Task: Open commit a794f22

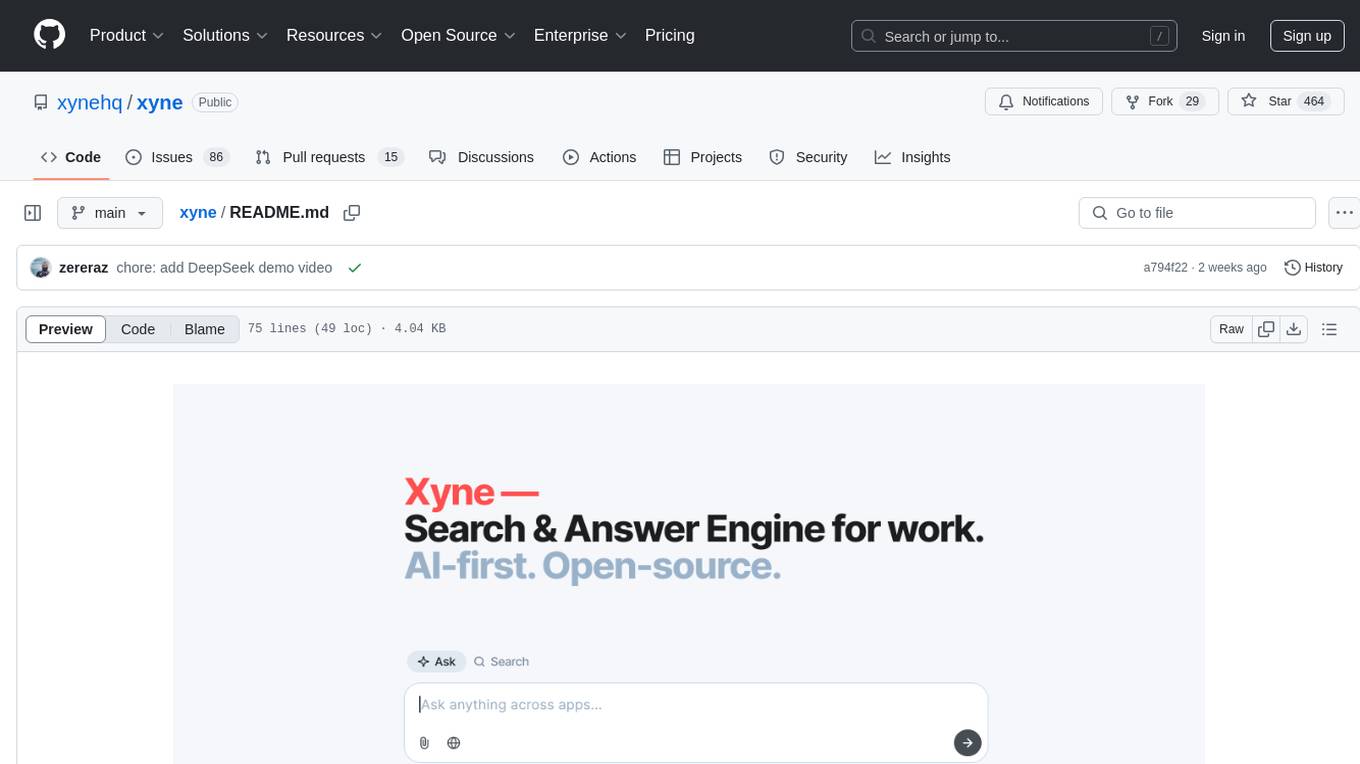Action: click(1166, 268)
